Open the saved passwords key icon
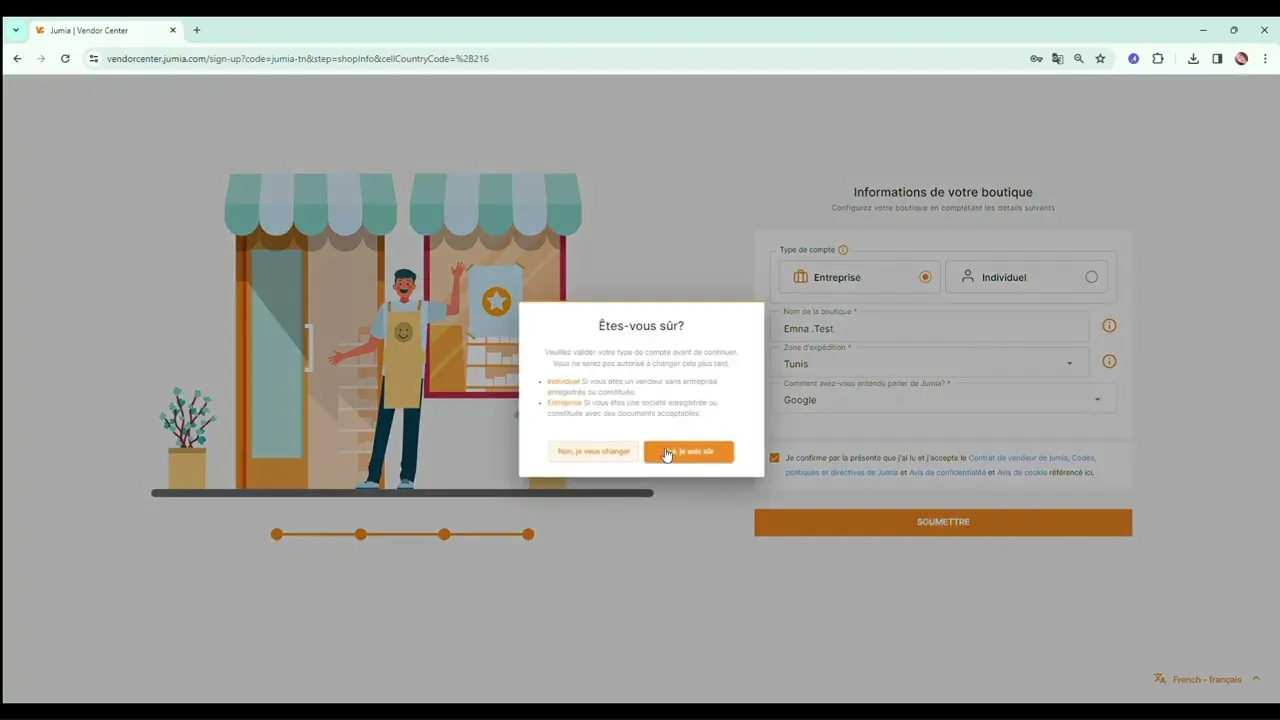 (1036, 59)
